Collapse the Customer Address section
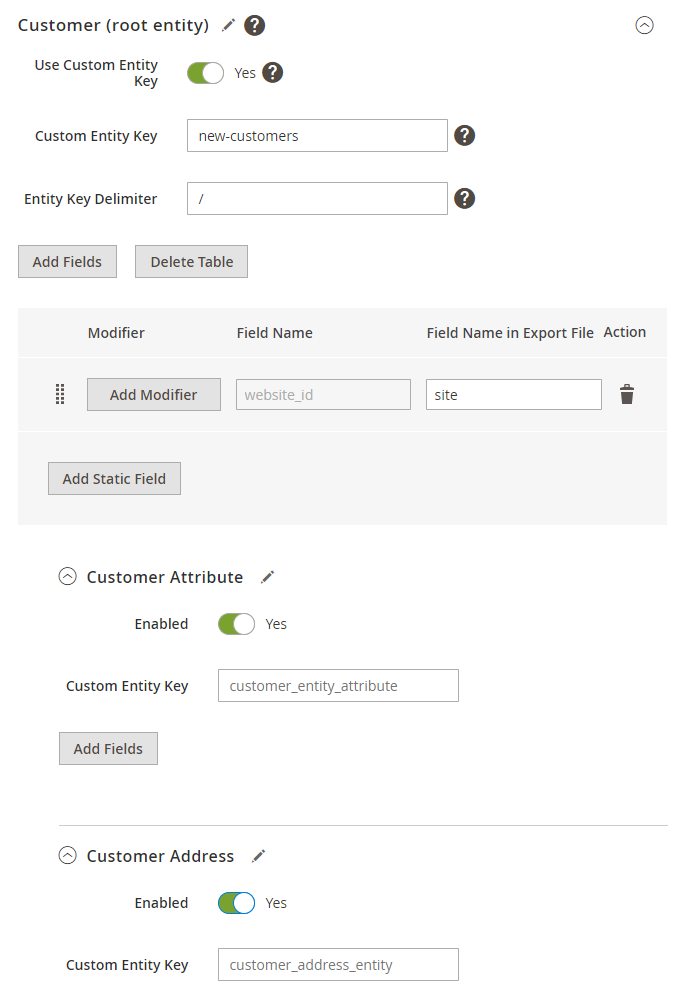This screenshot has width=685, height=1000. pos(68,856)
